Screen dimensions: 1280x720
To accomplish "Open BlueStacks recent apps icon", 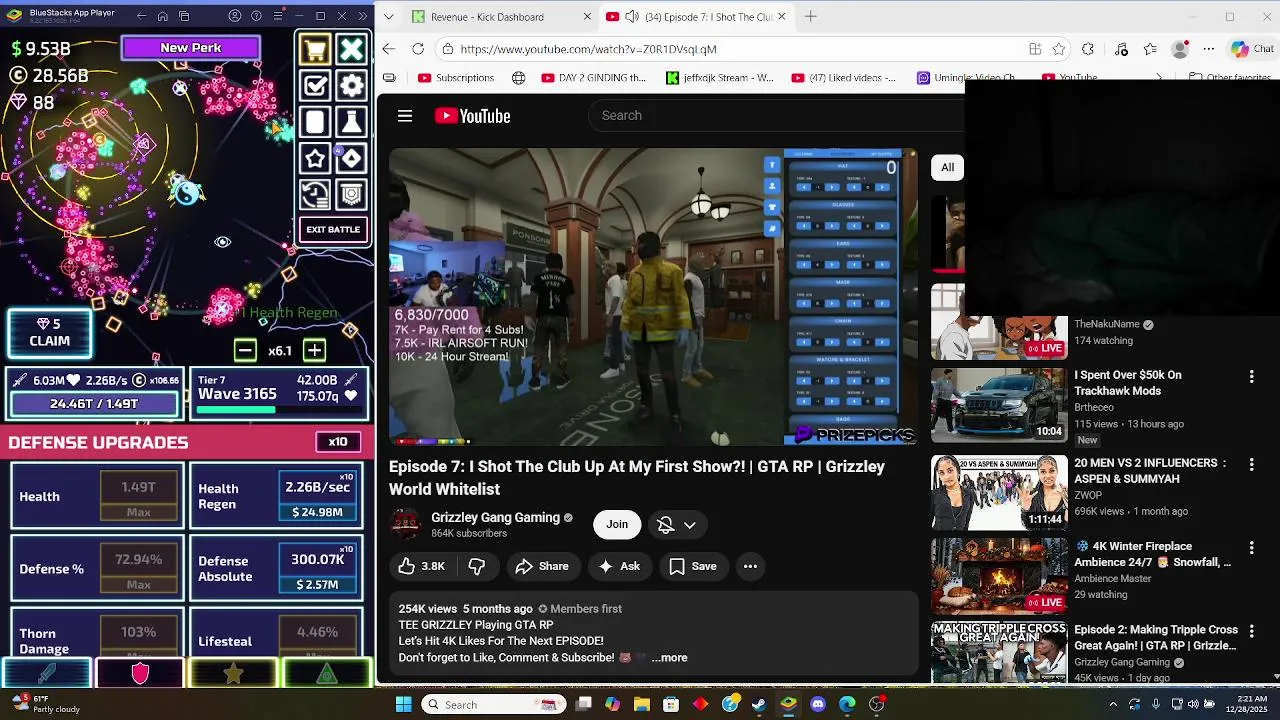I will pos(185,16).
